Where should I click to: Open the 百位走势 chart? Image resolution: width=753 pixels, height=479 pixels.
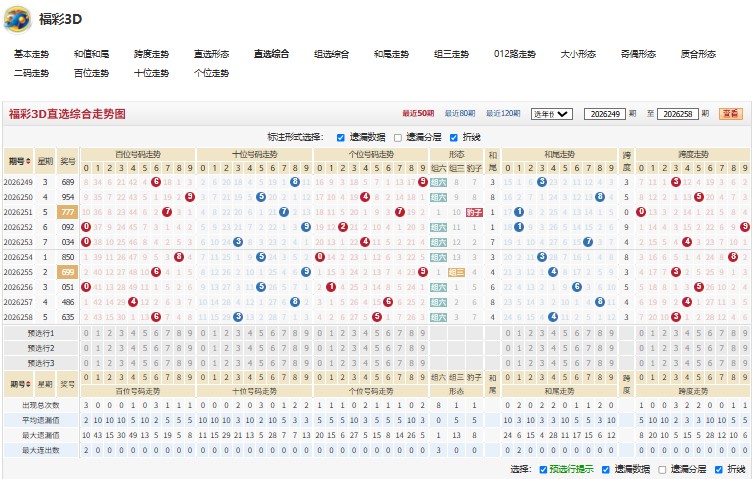point(91,73)
